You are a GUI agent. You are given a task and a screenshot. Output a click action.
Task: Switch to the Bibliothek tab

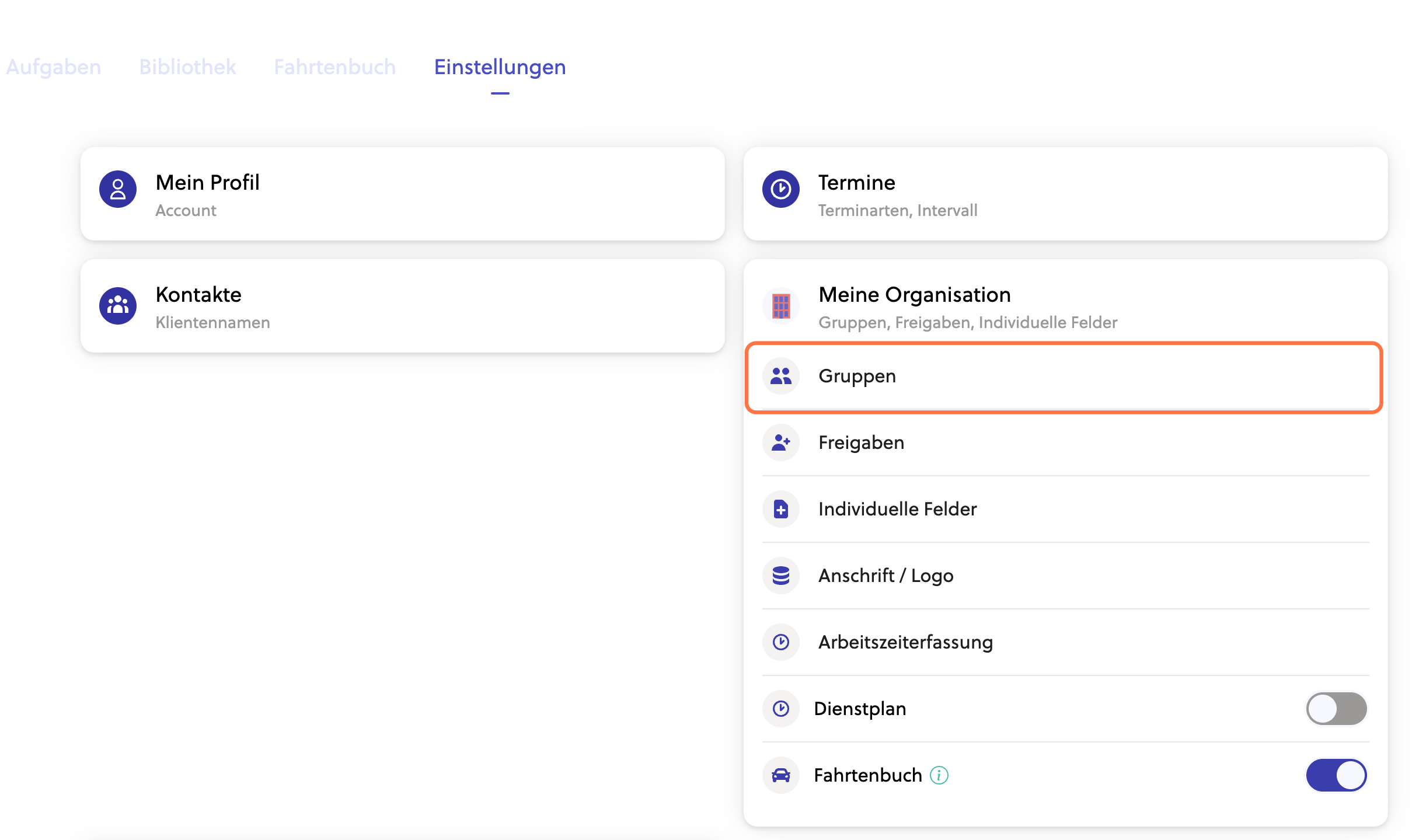(x=187, y=67)
